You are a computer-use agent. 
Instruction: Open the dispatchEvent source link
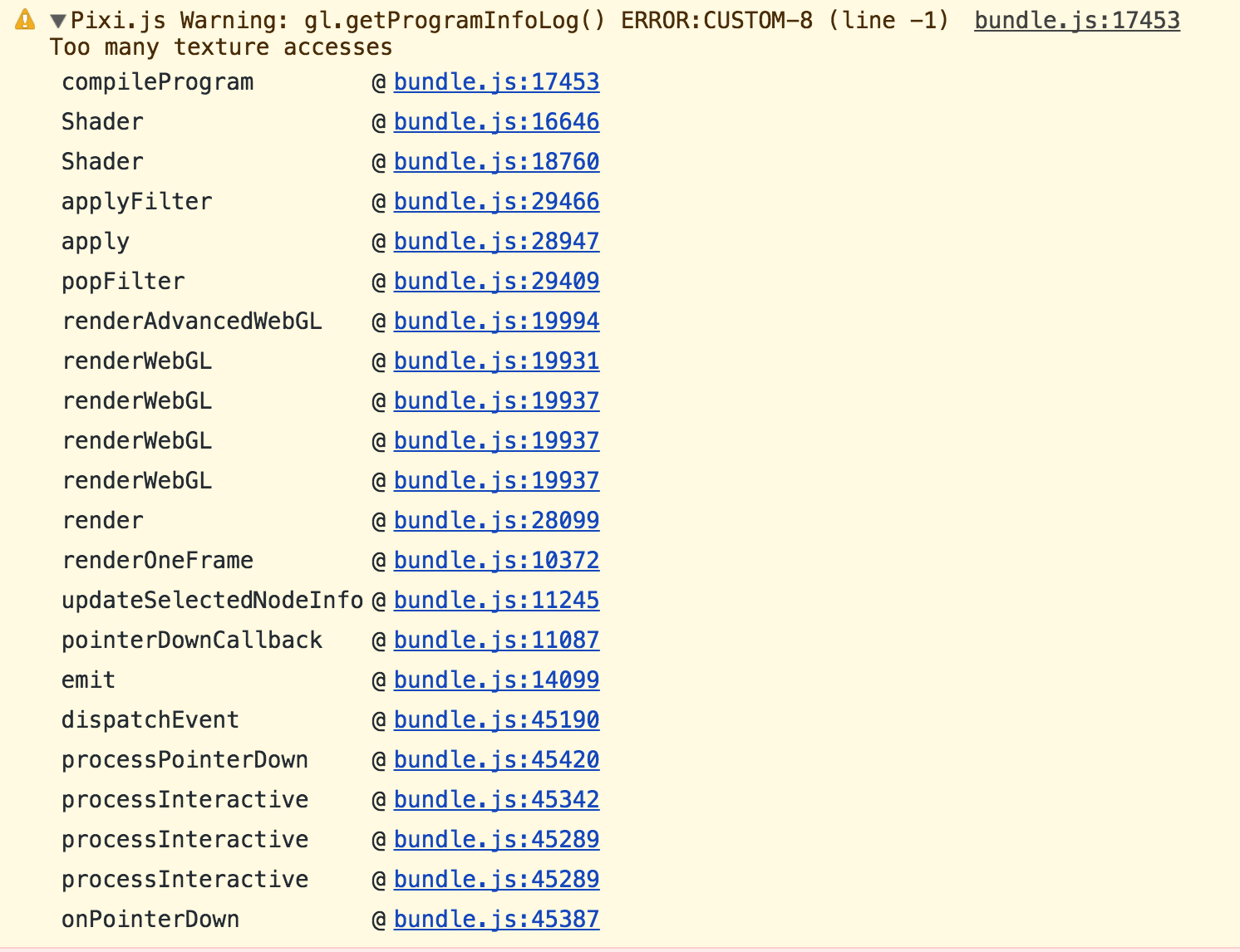[x=495, y=719]
